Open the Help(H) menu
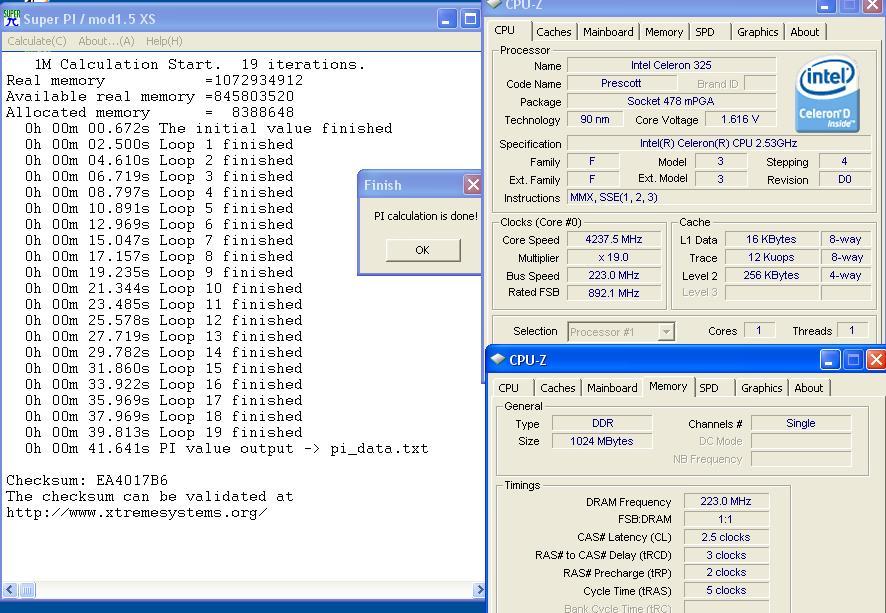Viewport: 886px width, 613px height. (164, 41)
